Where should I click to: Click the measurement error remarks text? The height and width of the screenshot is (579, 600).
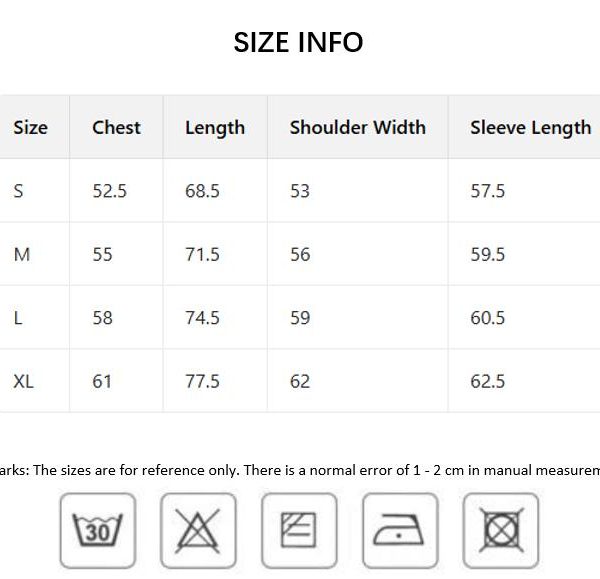[300, 470]
